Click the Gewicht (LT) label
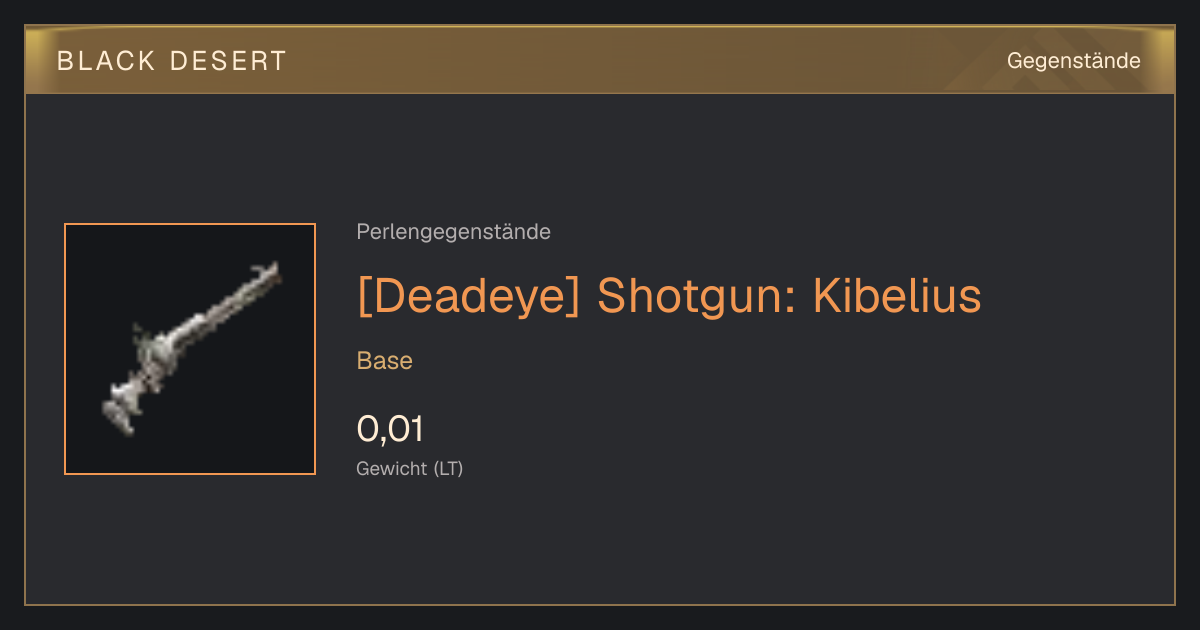 coord(410,468)
